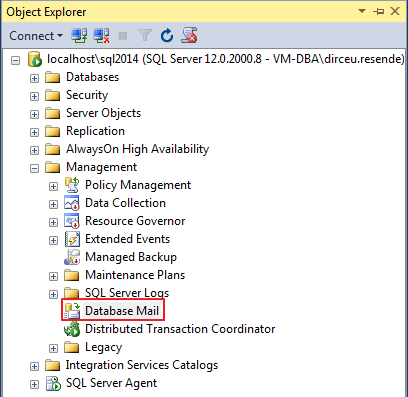Select the localhost\sql2014 server label
Screen dimensions: 408x397
226,59
